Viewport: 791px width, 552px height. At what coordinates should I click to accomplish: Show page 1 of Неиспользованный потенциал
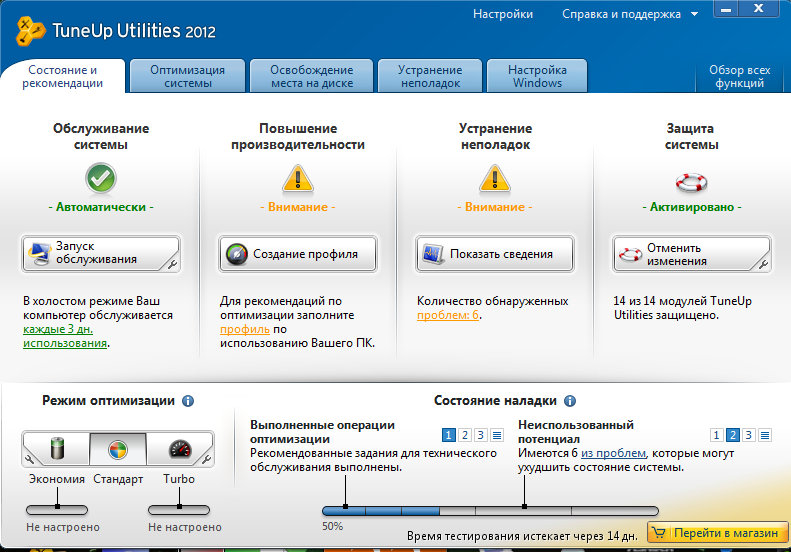(716, 434)
